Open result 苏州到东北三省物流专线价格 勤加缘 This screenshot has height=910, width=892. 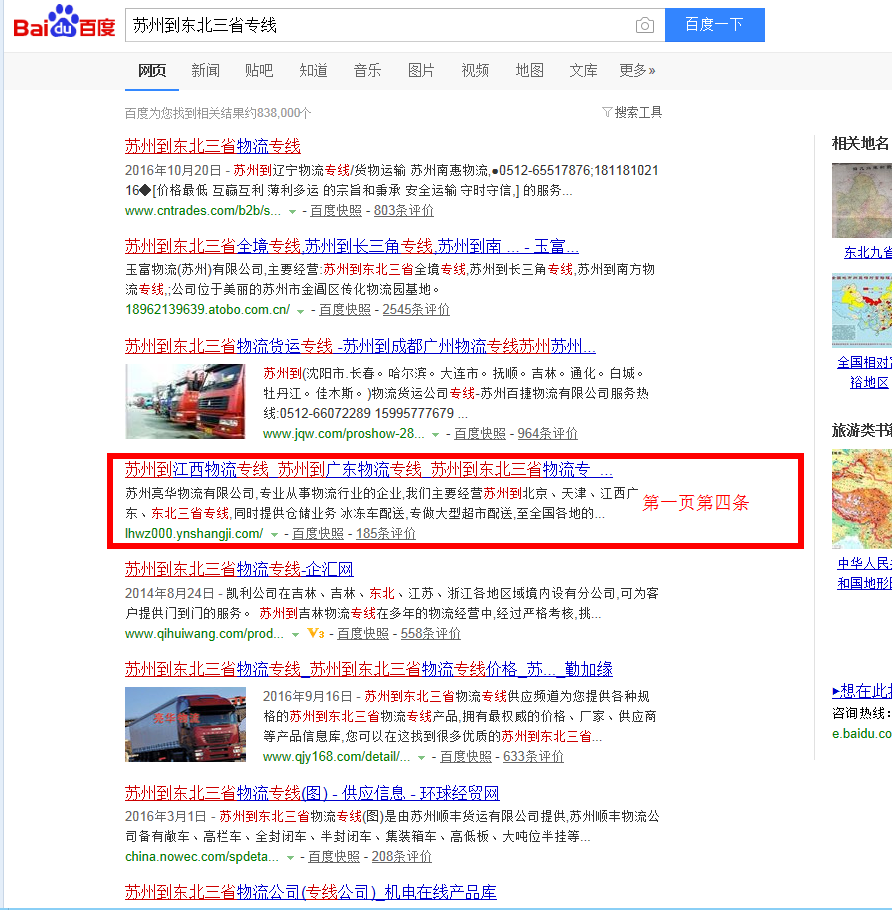369,669
